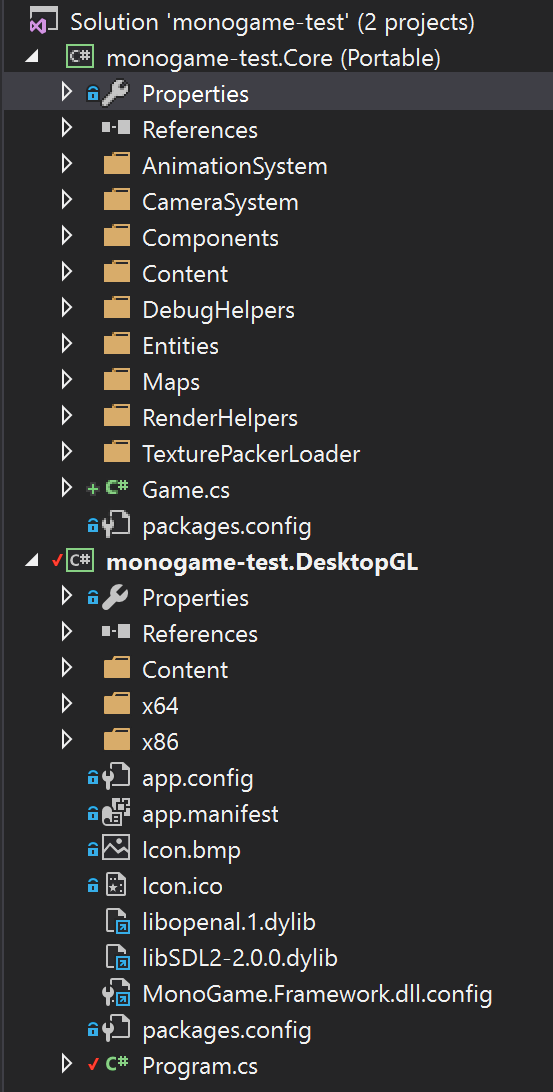Collapse the monogame-test.DesktopGL project node
The image size is (553, 1092).
31,562
